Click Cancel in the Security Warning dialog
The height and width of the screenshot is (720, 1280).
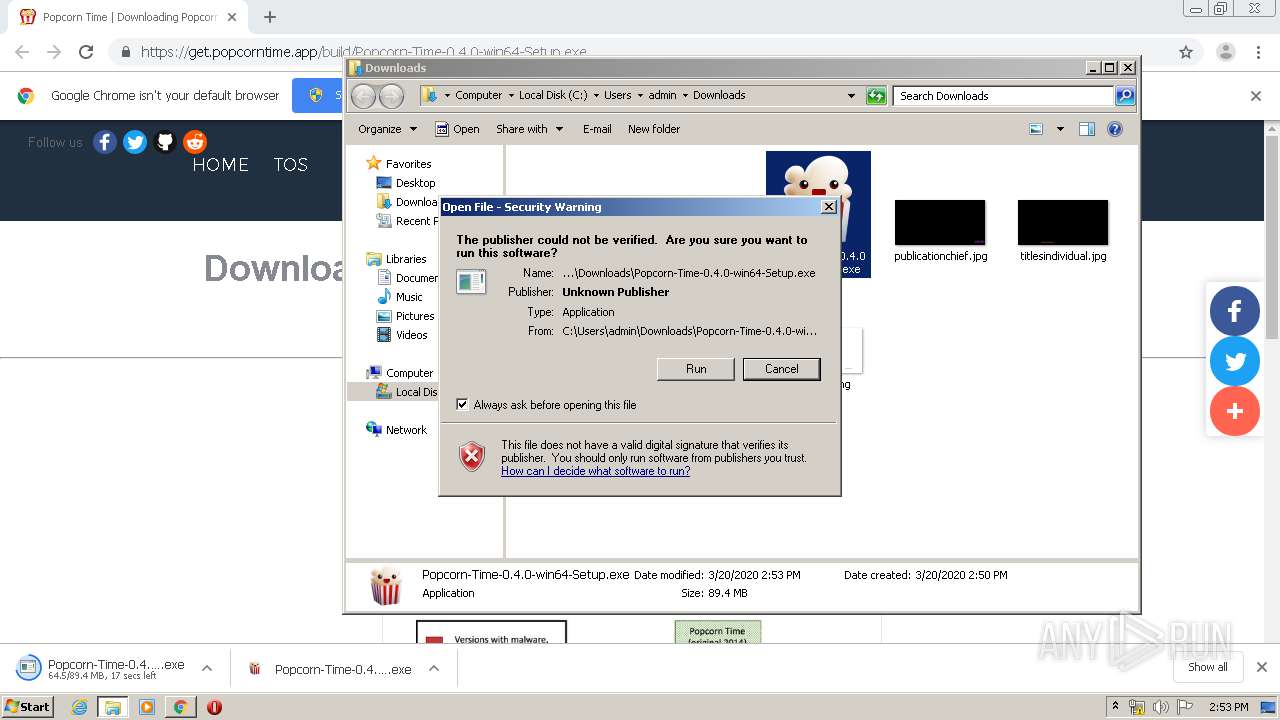(x=781, y=369)
